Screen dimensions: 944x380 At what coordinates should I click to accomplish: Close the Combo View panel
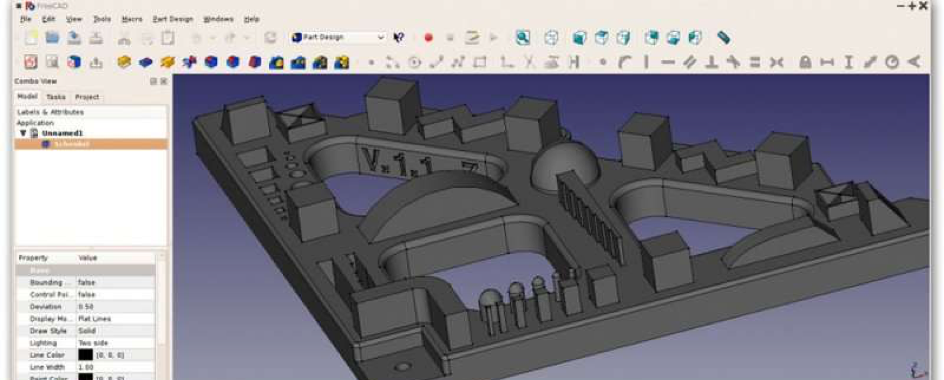[164, 81]
